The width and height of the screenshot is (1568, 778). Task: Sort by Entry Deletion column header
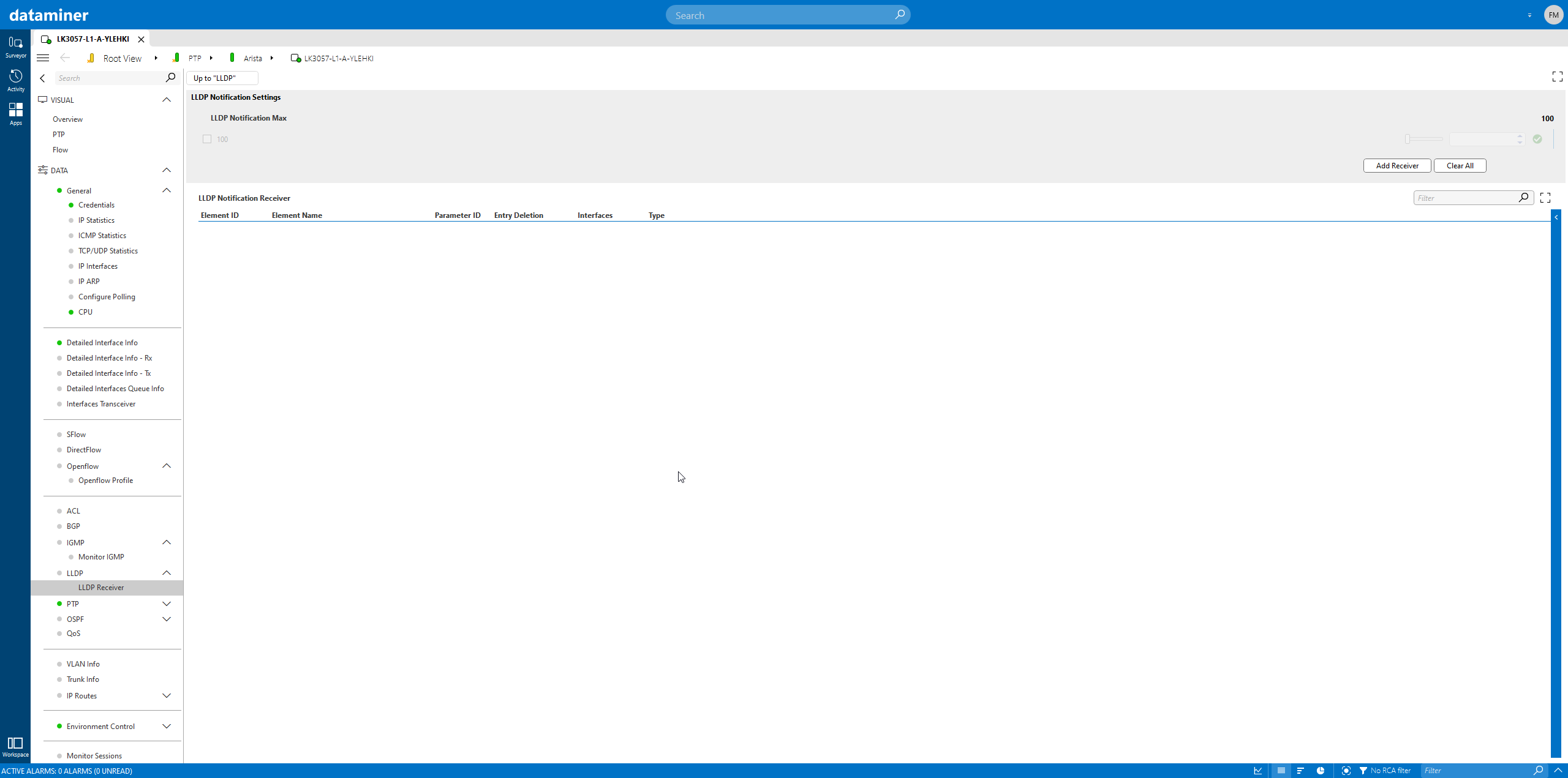click(x=519, y=215)
